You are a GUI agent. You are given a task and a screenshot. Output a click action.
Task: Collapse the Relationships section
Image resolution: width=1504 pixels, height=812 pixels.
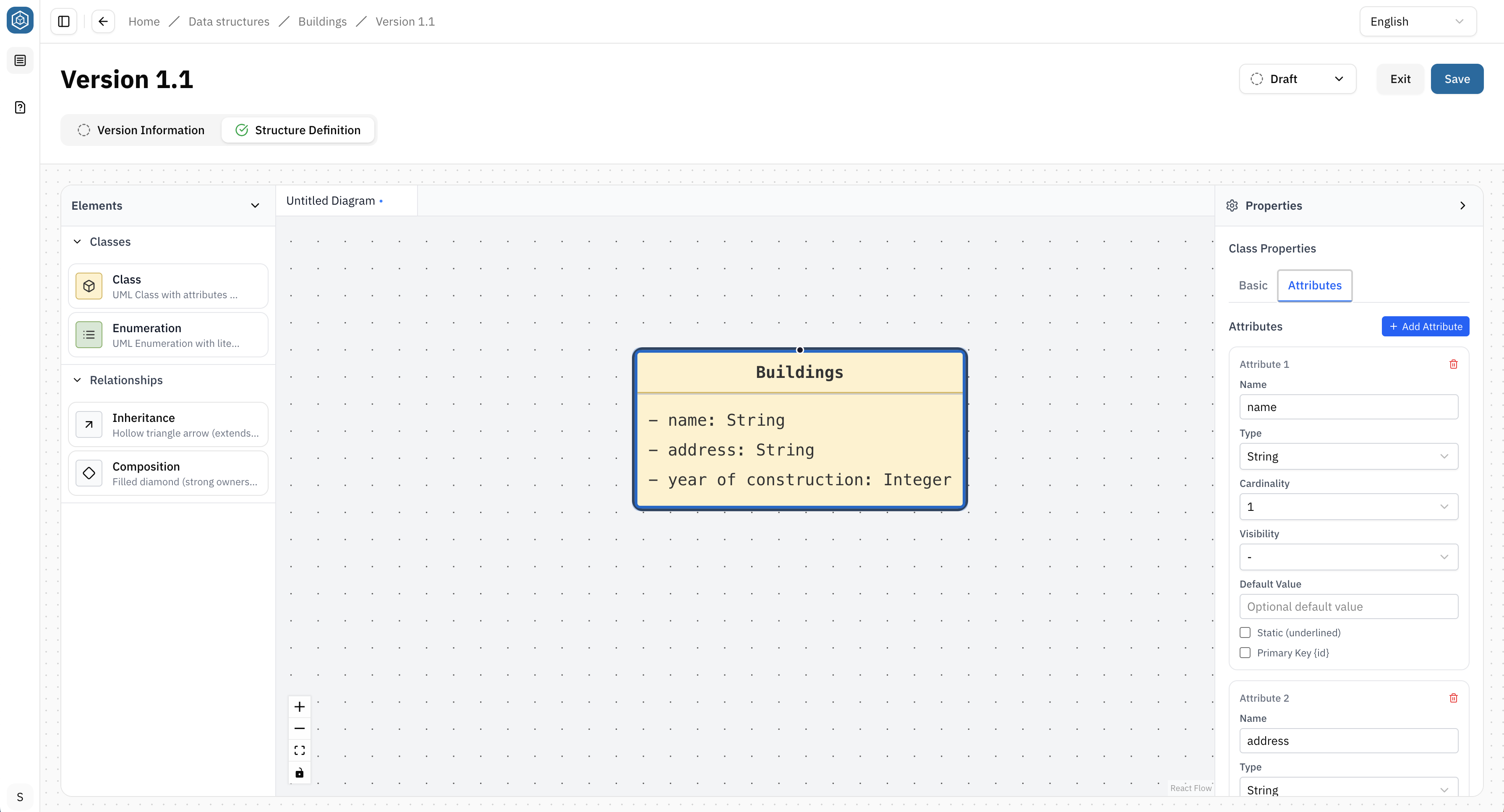77,380
